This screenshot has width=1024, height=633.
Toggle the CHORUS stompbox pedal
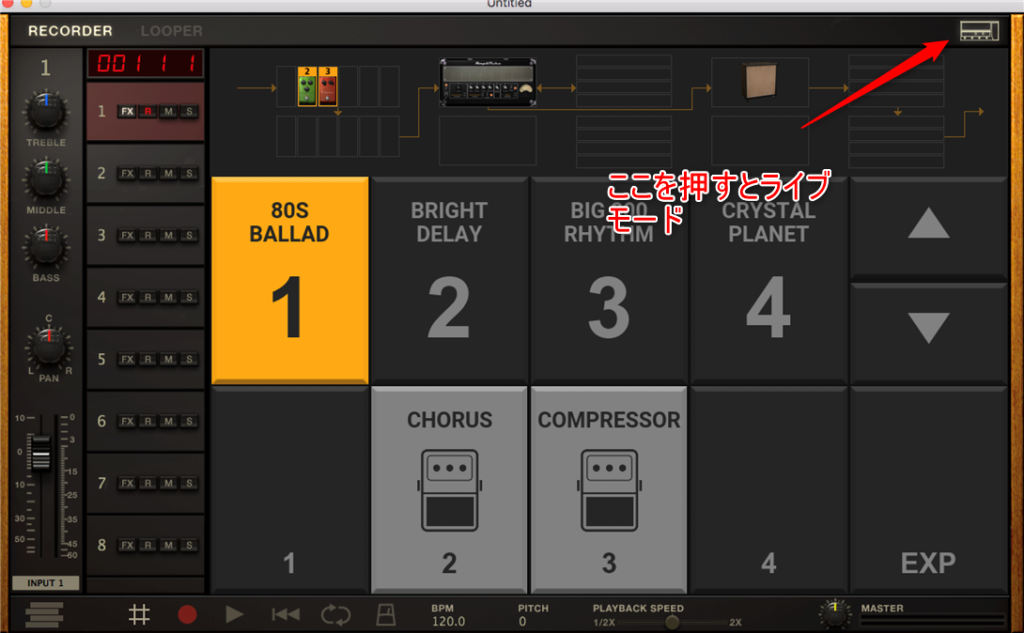[x=449, y=489]
